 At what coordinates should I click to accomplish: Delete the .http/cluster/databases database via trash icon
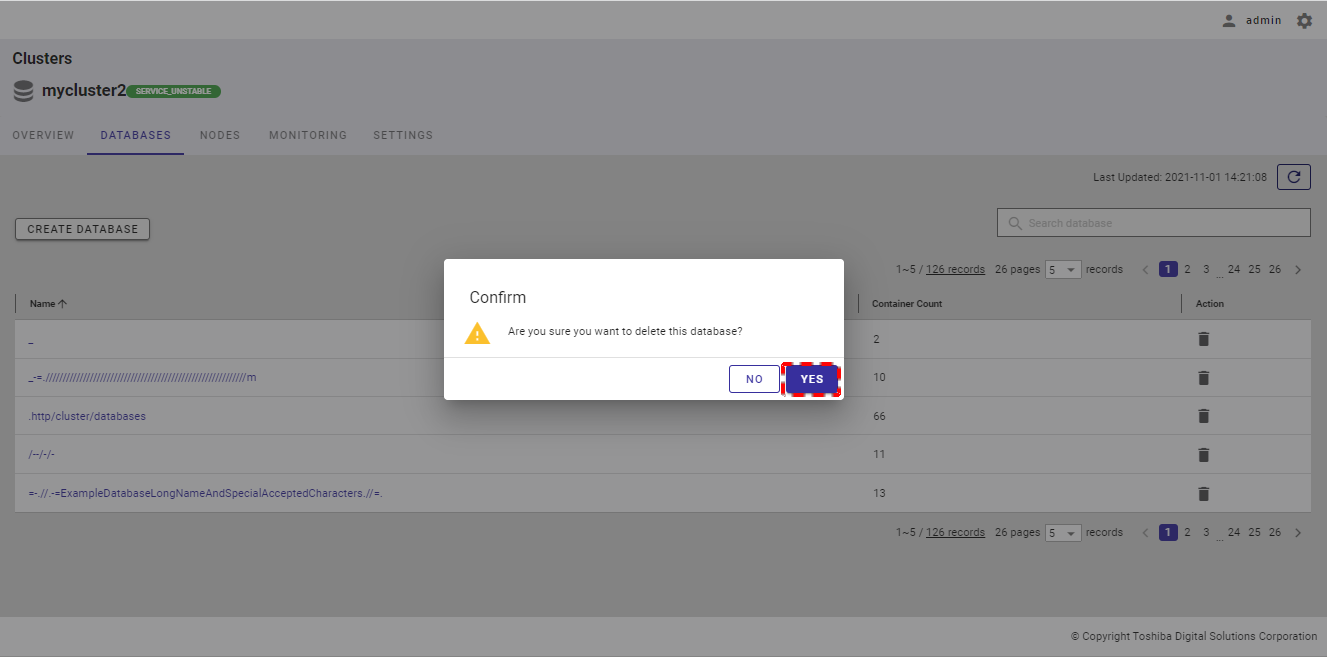coord(1203,416)
